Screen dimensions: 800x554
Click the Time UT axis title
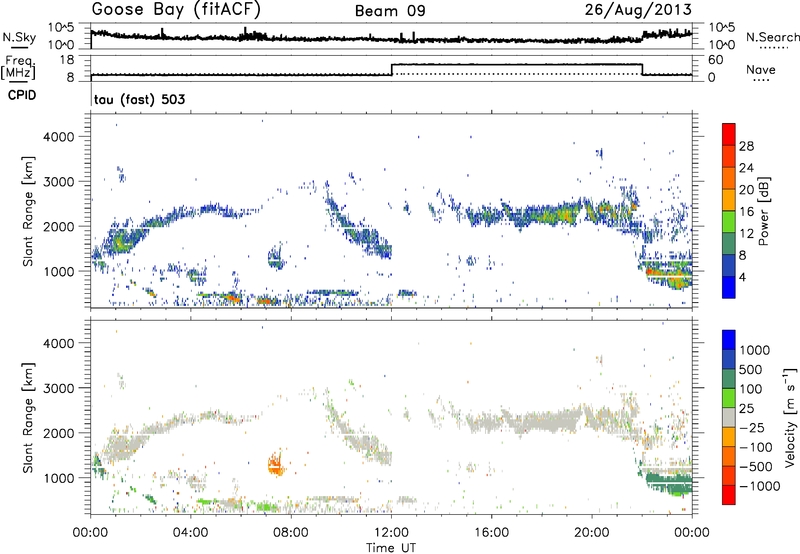coord(391,548)
